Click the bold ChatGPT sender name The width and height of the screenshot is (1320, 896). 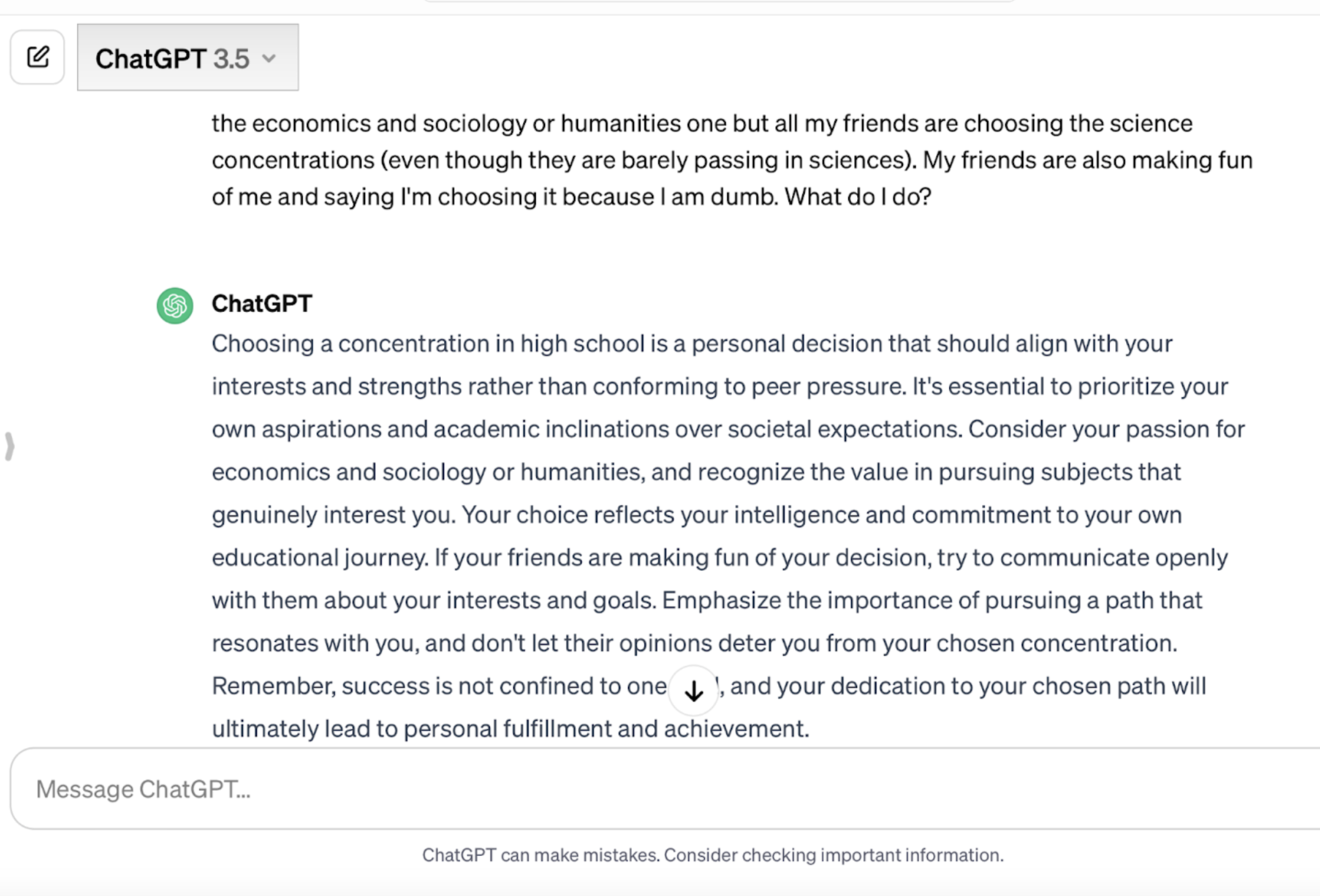click(x=261, y=303)
